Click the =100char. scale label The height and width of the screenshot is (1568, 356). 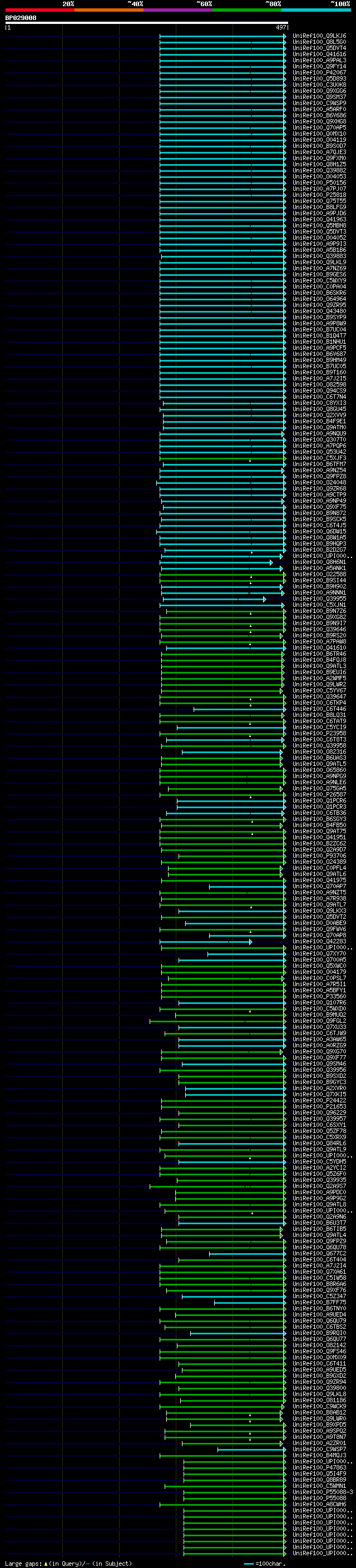pyautogui.click(x=270, y=1563)
